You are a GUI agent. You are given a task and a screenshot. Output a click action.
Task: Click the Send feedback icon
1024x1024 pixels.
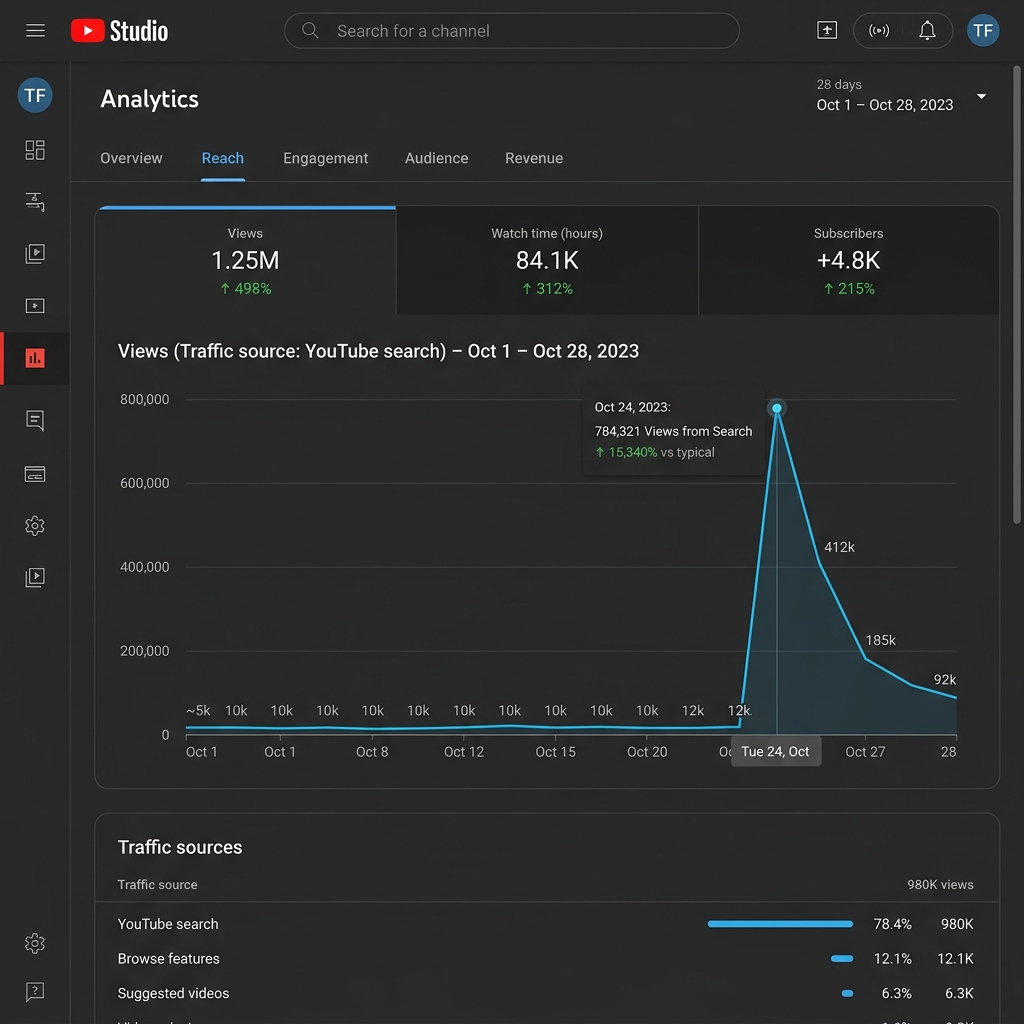35,992
